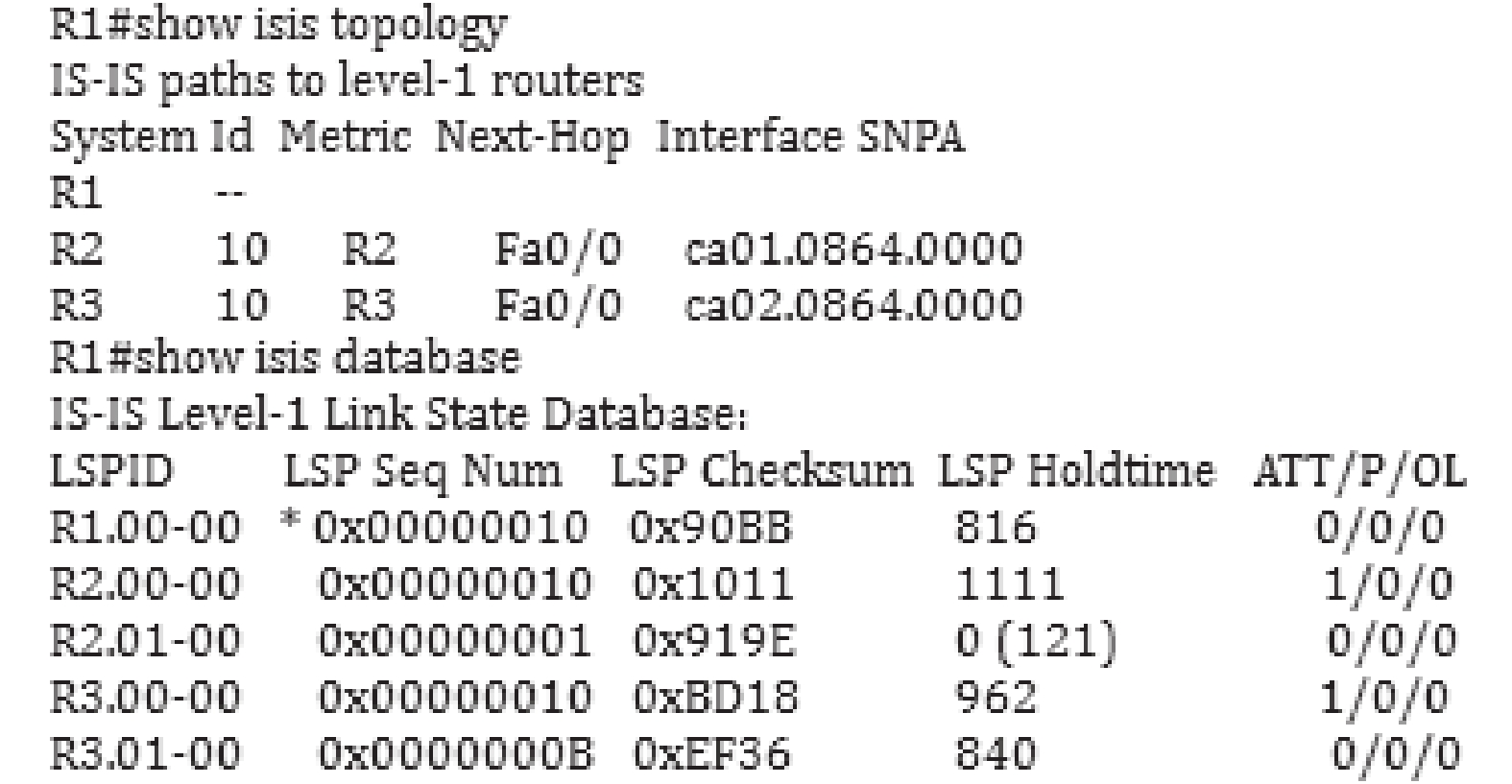Viewport: 1512px width, 784px height.
Task: Click the 'R1#show isis database' command line
Action: [285, 359]
